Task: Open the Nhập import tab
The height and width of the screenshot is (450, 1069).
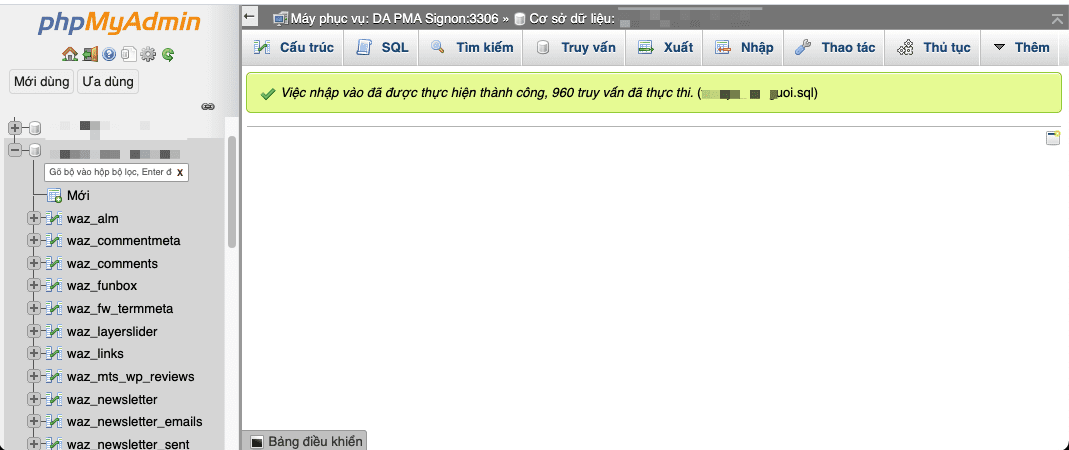Action: coord(745,47)
